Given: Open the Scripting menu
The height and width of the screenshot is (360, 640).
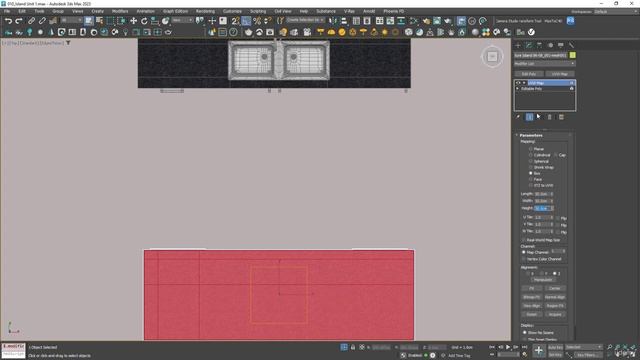Looking at the screenshot, I should coord(258,11).
